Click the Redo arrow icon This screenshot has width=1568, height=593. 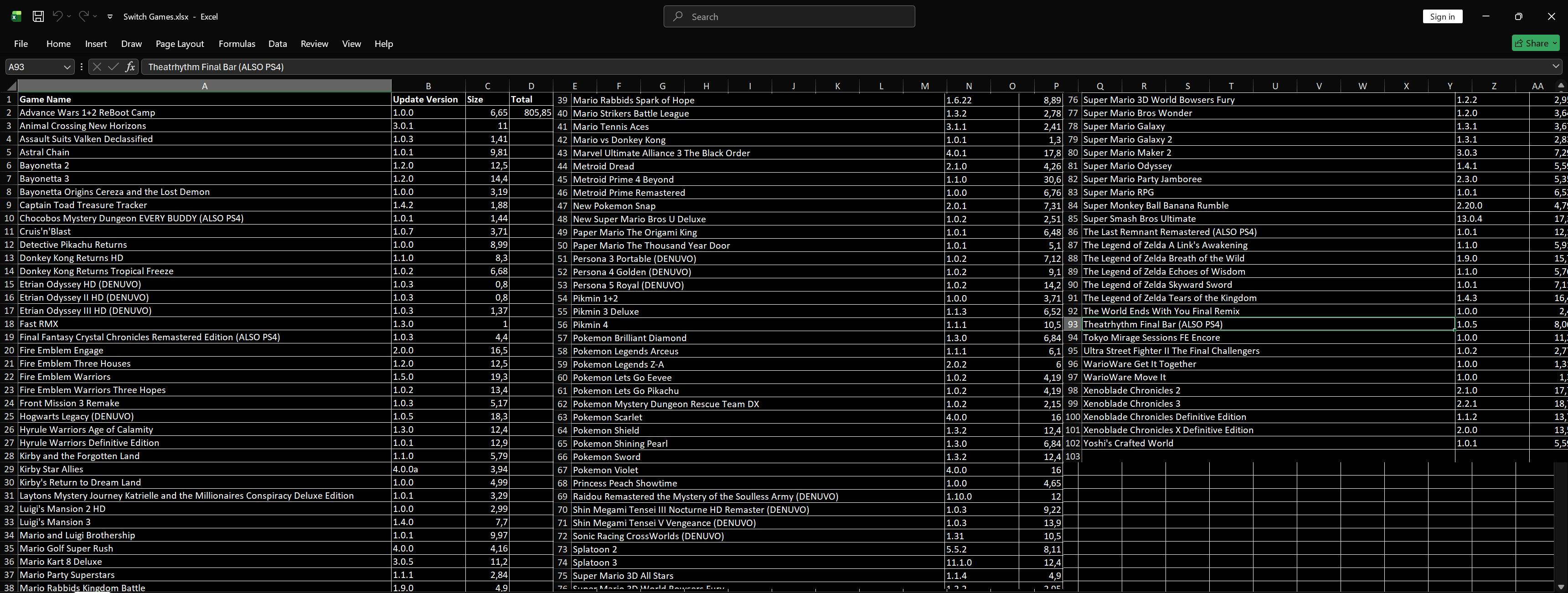click(x=83, y=16)
